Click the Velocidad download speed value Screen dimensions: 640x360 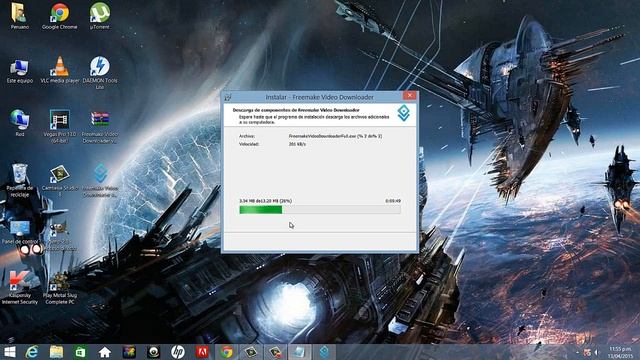(x=297, y=144)
